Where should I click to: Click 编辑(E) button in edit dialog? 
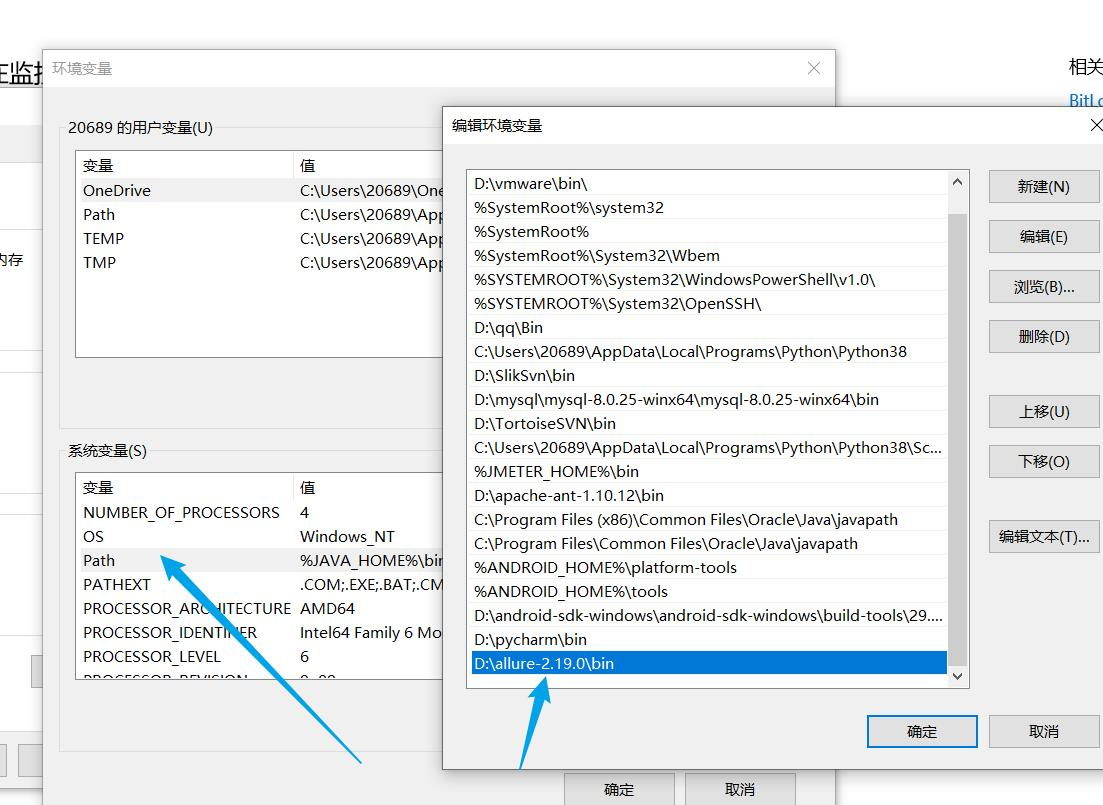pos(1044,236)
